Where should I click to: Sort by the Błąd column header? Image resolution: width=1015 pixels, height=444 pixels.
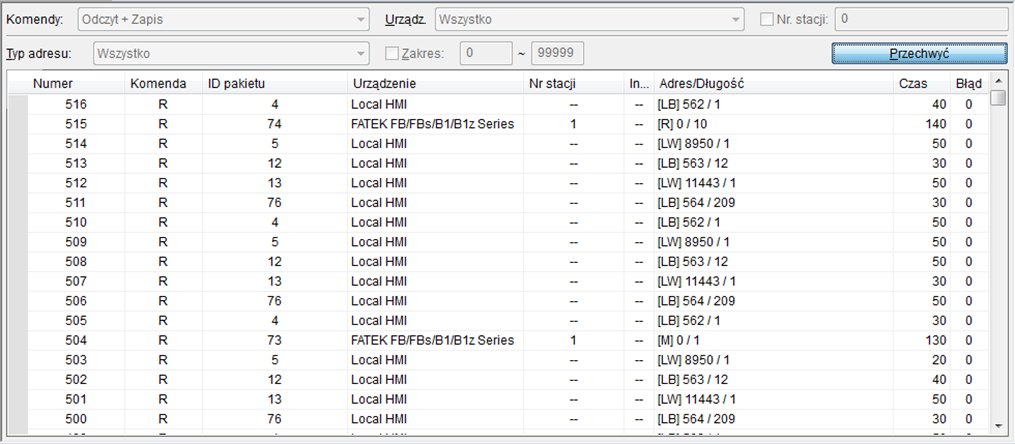(969, 83)
